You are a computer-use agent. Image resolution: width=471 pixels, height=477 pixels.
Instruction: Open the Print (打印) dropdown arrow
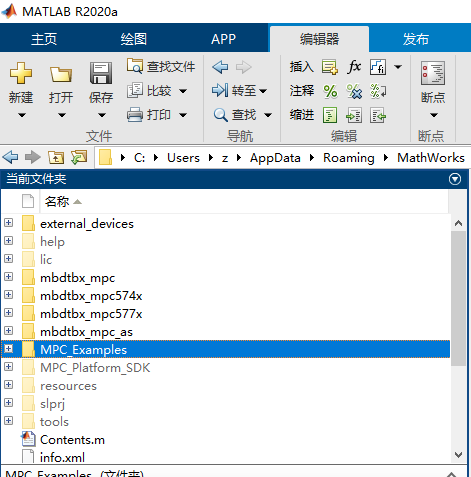click(183, 115)
